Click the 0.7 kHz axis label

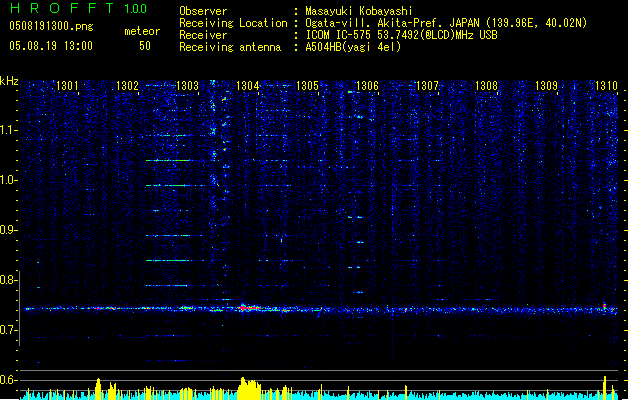[9, 330]
